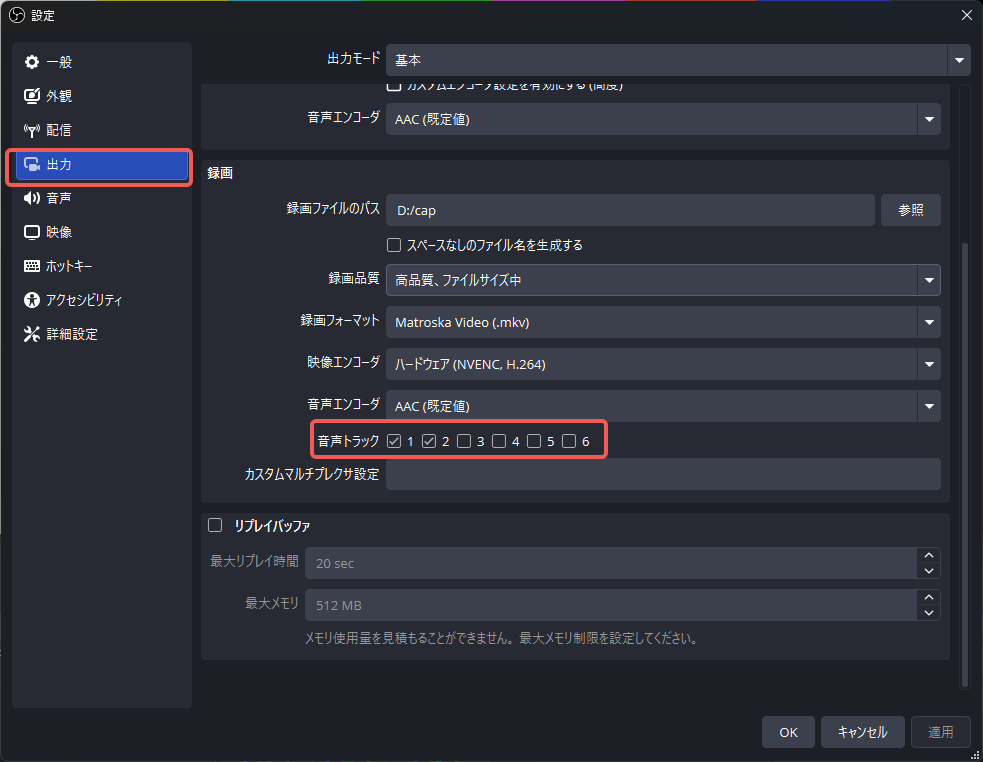Toggle audio track 2 checkbox
Viewport: 983px width, 762px height.
(x=429, y=441)
